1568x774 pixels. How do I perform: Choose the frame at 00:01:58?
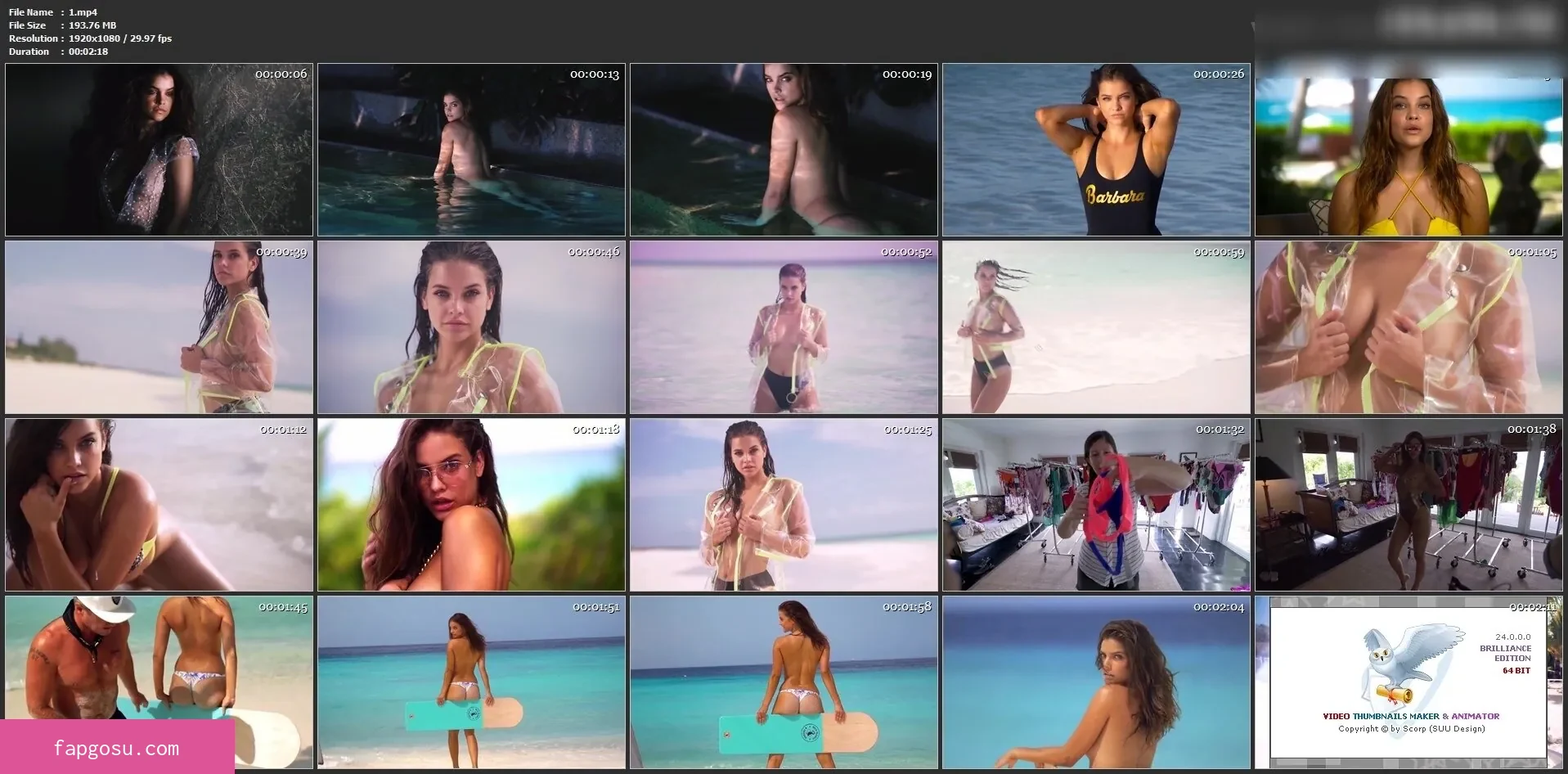(784, 682)
